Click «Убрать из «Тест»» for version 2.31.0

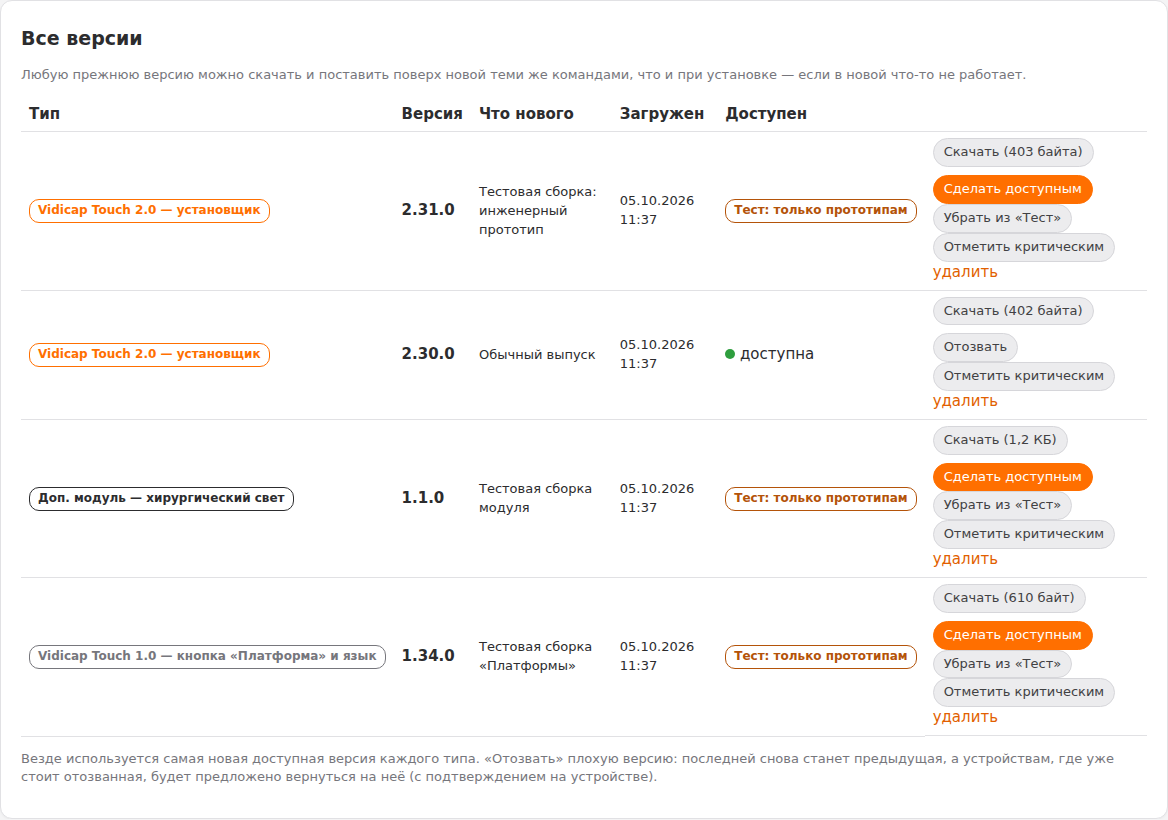click(x=1002, y=218)
